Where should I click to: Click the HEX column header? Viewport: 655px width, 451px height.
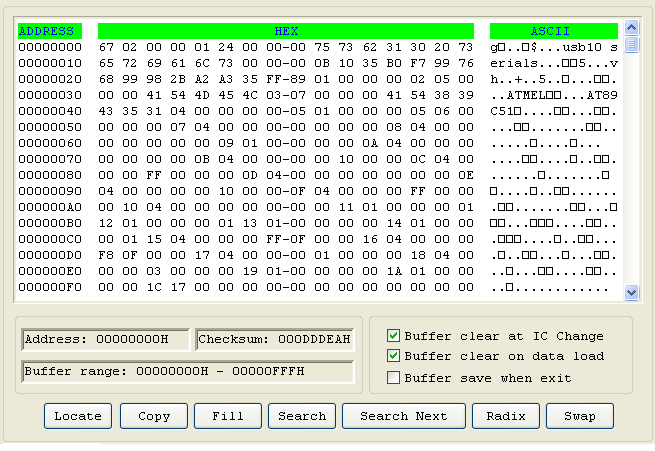[x=286, y=31]
